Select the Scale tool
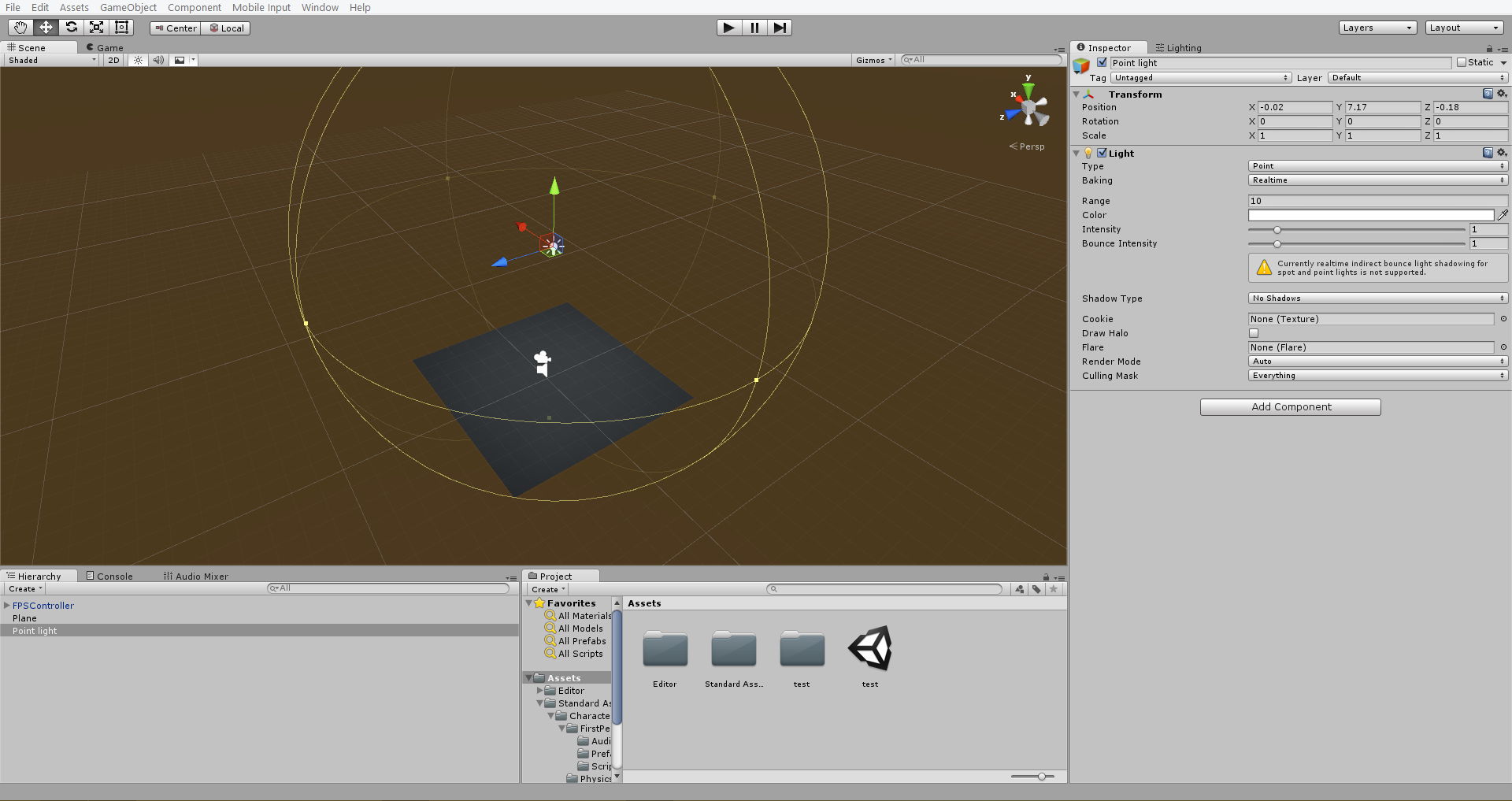 [x=96, y=27]
